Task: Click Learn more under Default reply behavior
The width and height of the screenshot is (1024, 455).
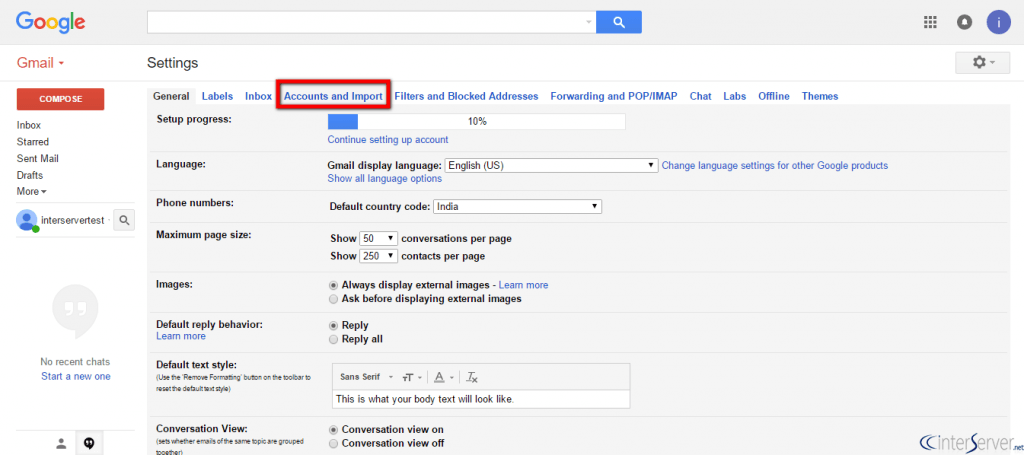Action: [x=181, y=336]
